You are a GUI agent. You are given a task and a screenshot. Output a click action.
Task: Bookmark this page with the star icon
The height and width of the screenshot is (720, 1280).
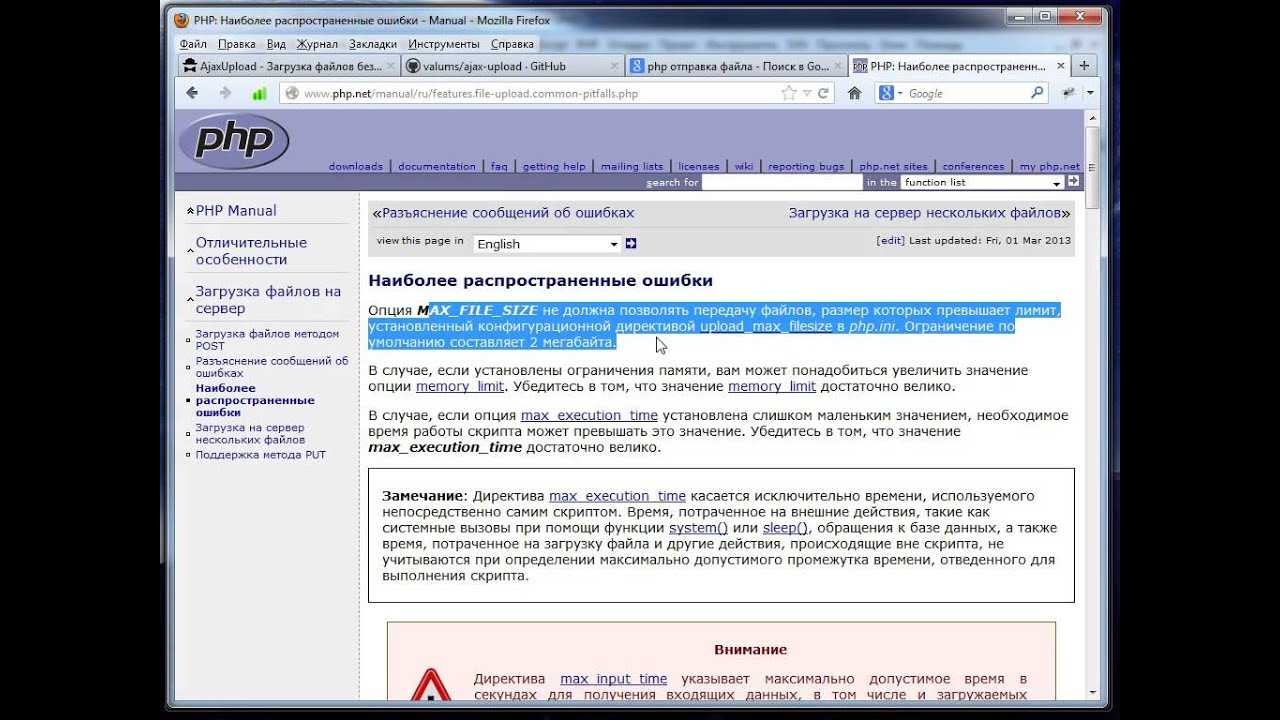(789, 93)
